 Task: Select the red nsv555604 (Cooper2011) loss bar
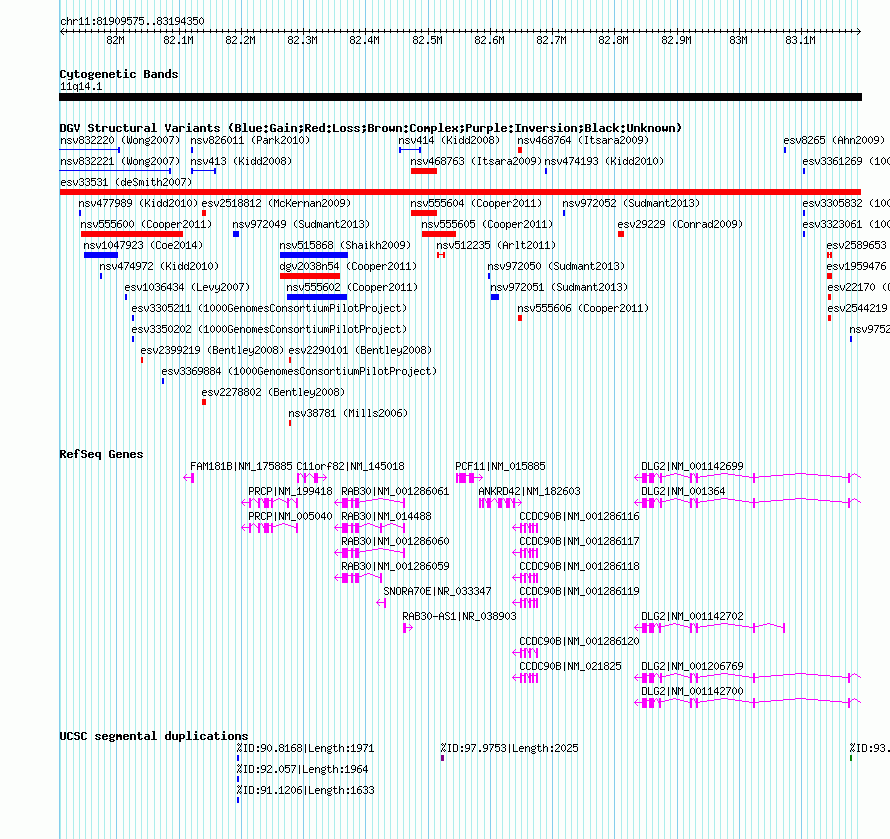(x=423, y=213)
